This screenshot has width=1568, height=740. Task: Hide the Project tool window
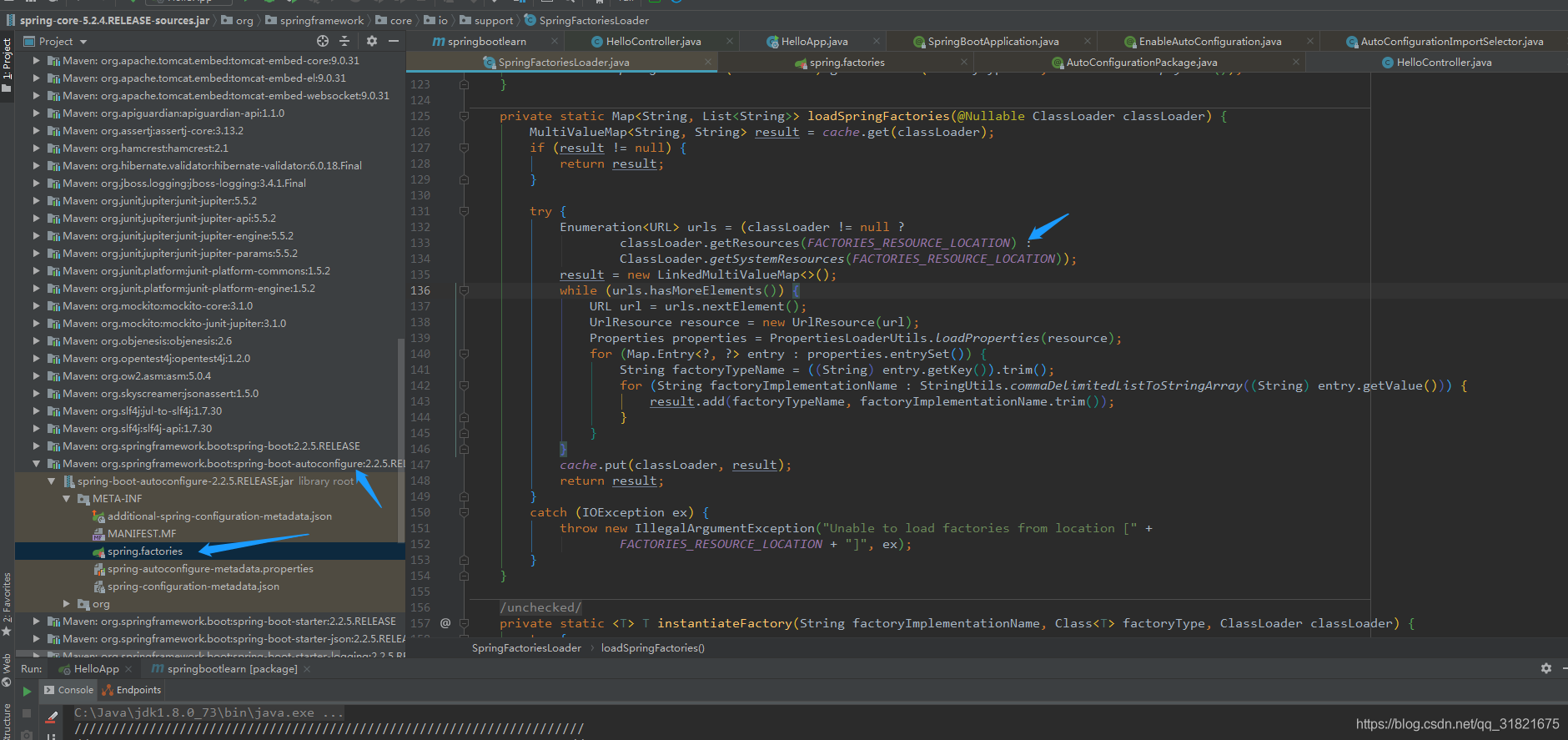coord(394,41)
